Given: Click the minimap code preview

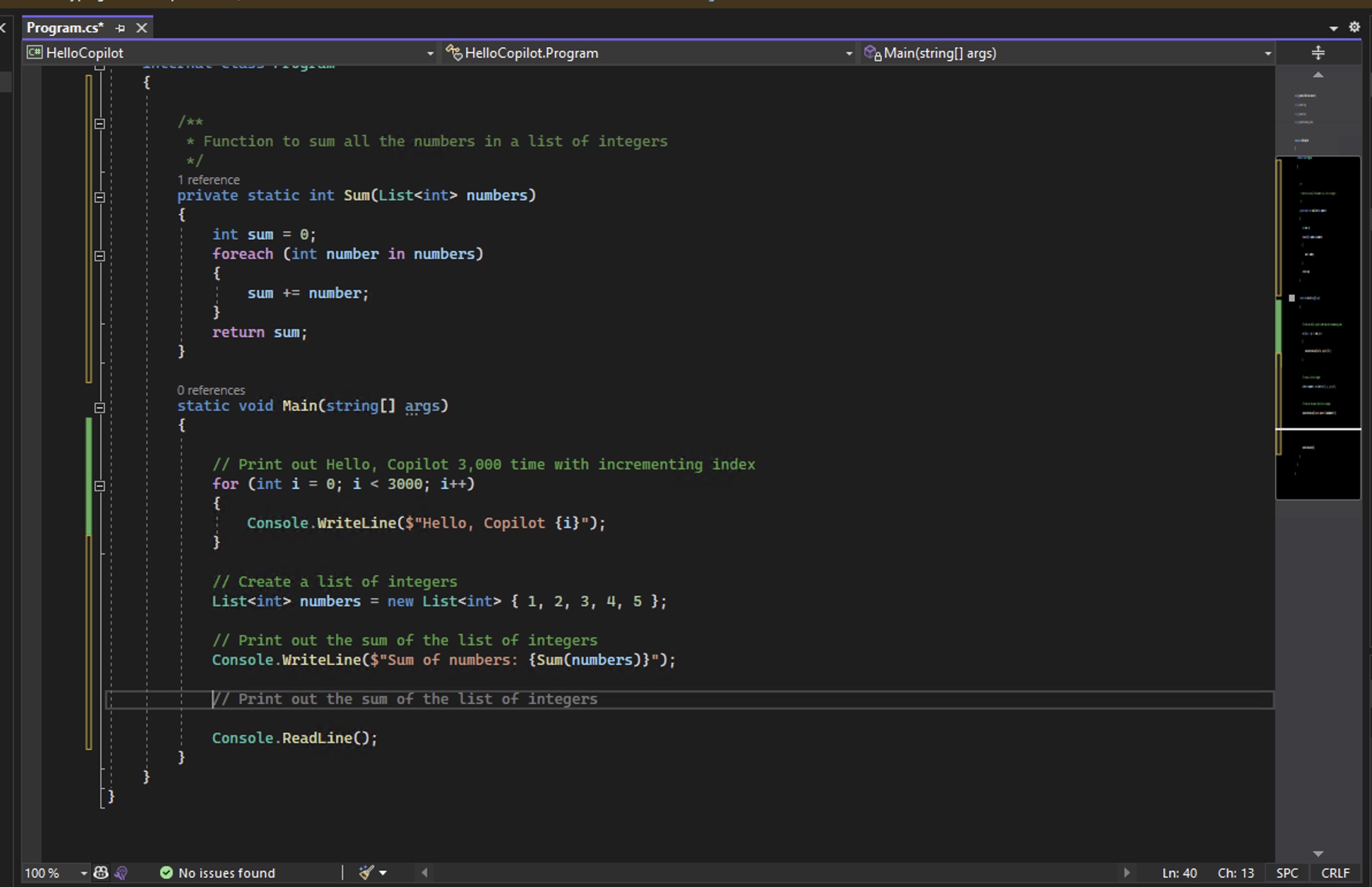Looking at the screenshot, I should click(1318, 327).
